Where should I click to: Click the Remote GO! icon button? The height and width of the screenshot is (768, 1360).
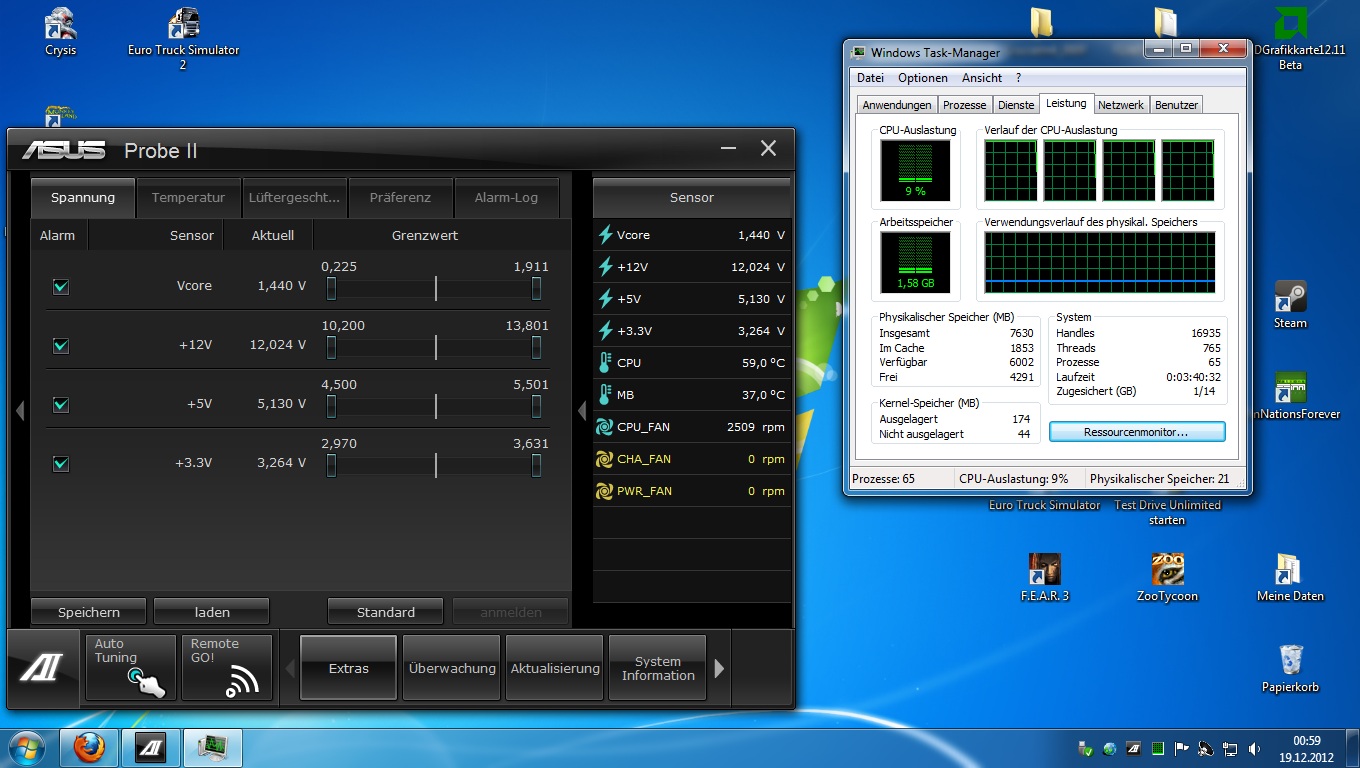[x=227, y=668]
